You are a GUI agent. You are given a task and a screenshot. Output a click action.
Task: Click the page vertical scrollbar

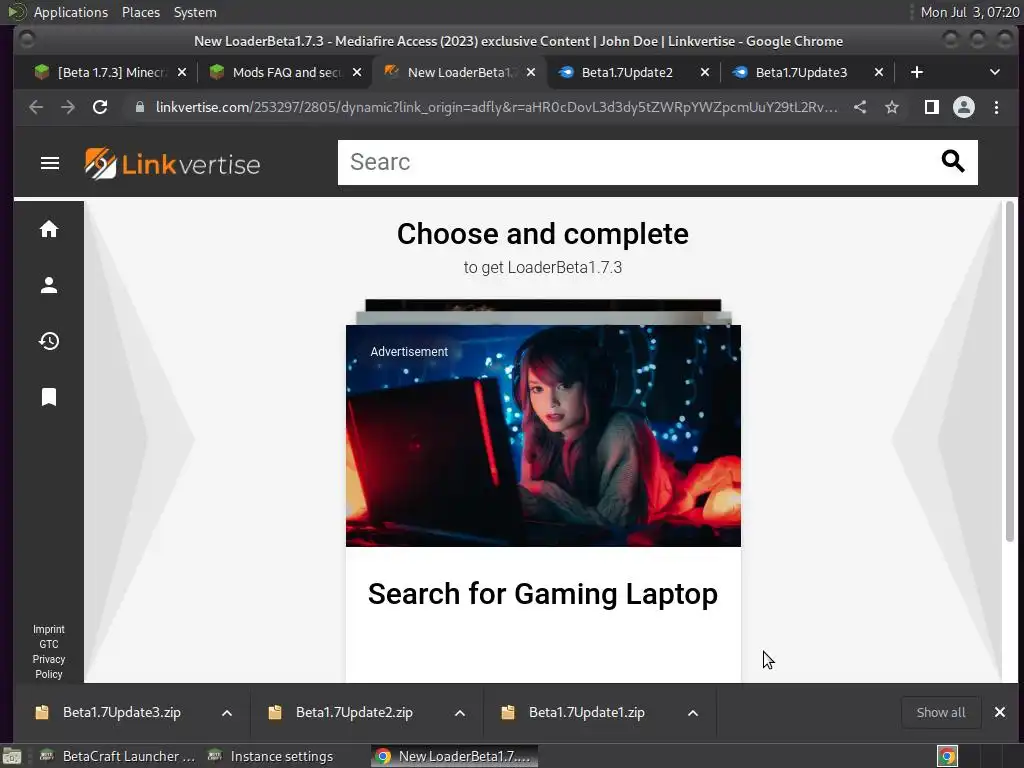tap(1010, 372)
